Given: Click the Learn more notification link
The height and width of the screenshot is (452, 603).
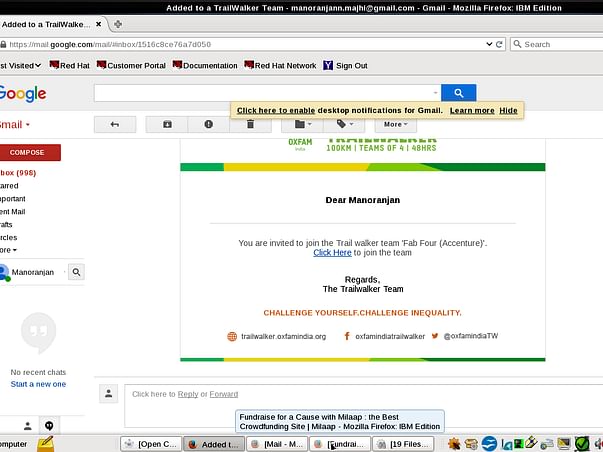Looking at the screenshot, I should click(472, 110).
